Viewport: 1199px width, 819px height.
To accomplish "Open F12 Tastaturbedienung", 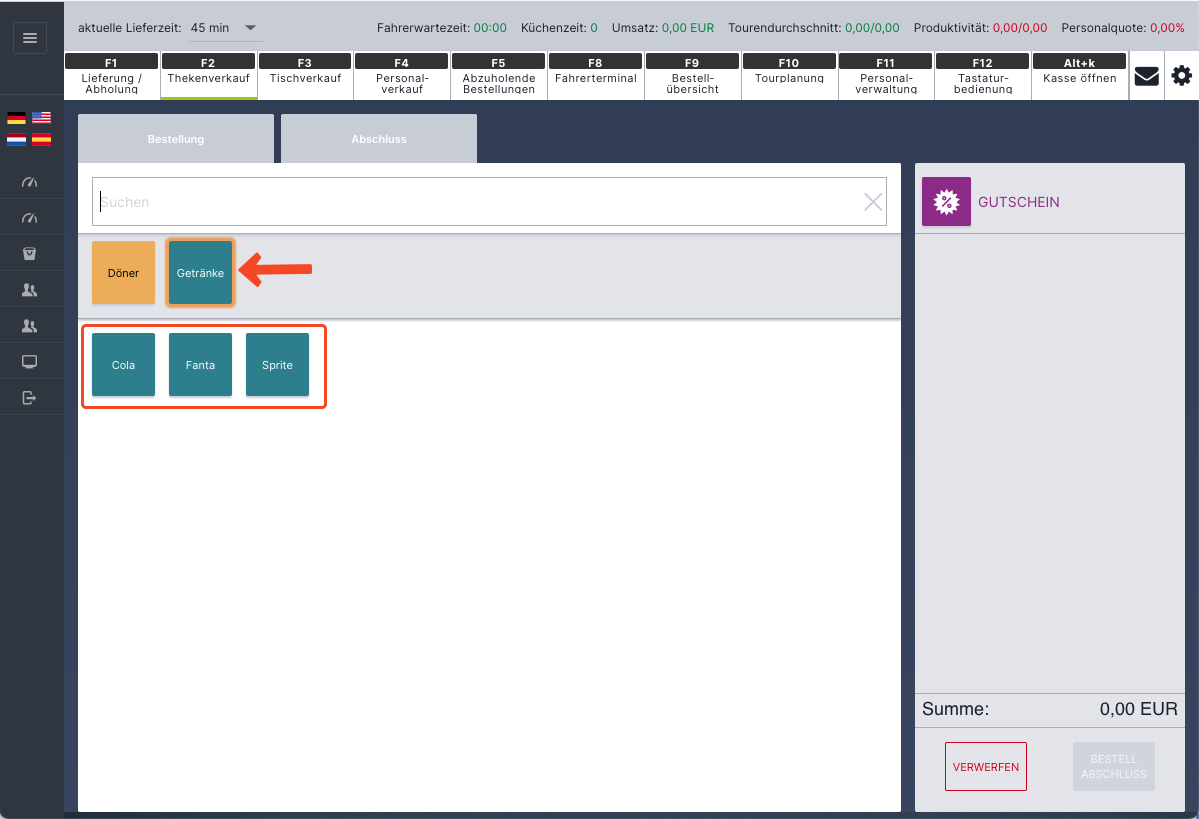I will pyautogui.click(x=983, y=75).
